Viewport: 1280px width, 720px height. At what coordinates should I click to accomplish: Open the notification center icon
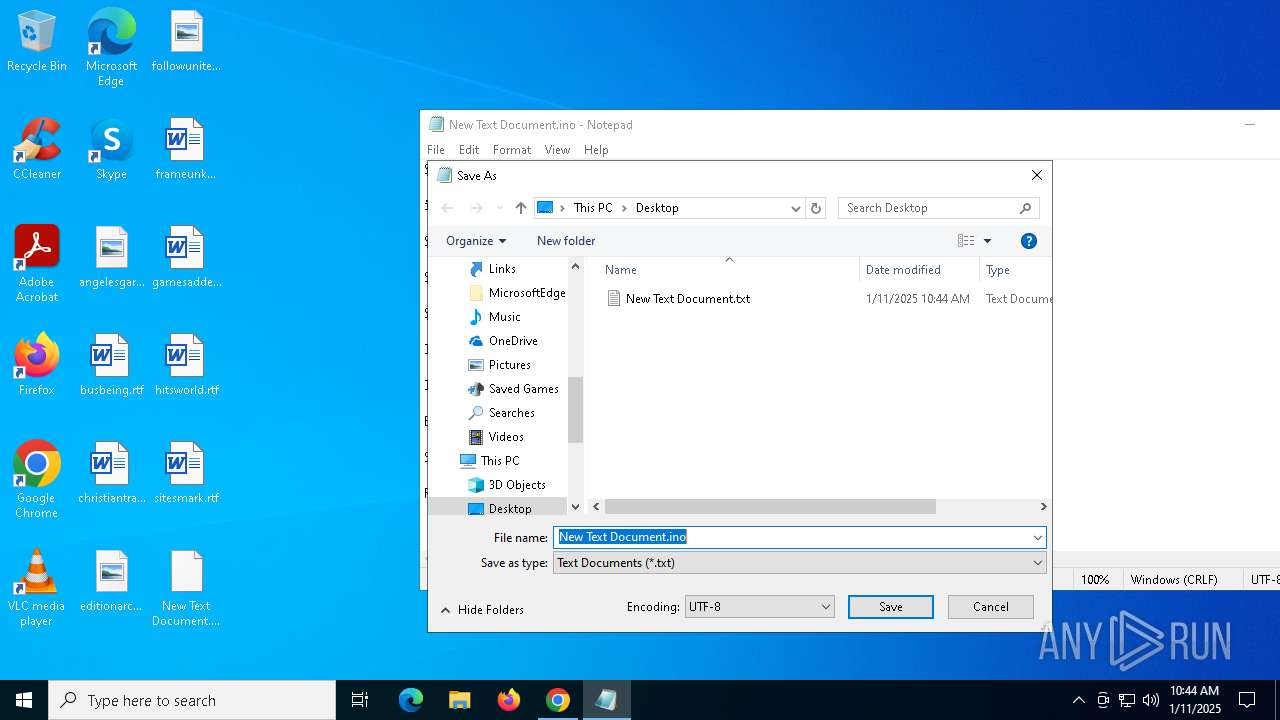click(1247, 700)
